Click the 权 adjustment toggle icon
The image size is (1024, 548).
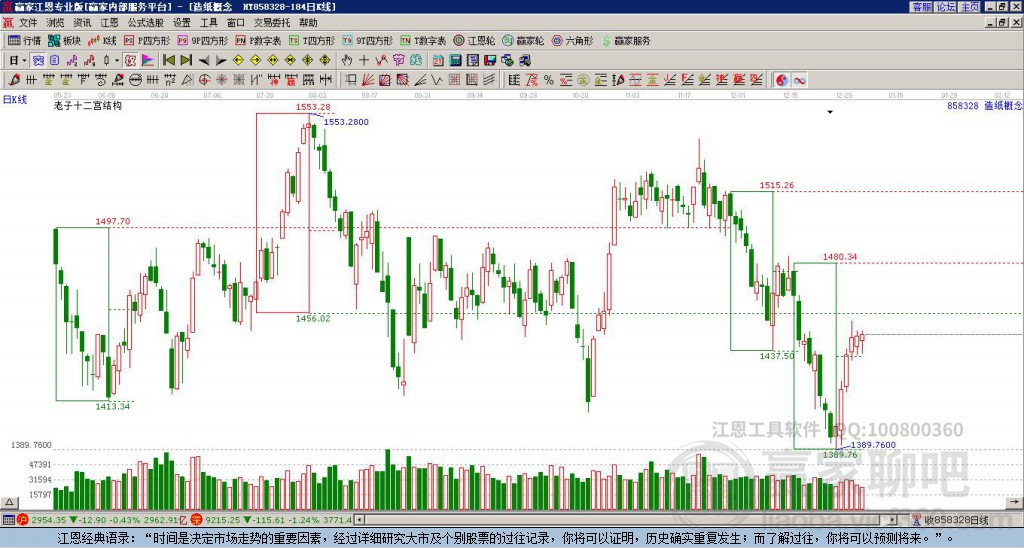pos(130,61)
